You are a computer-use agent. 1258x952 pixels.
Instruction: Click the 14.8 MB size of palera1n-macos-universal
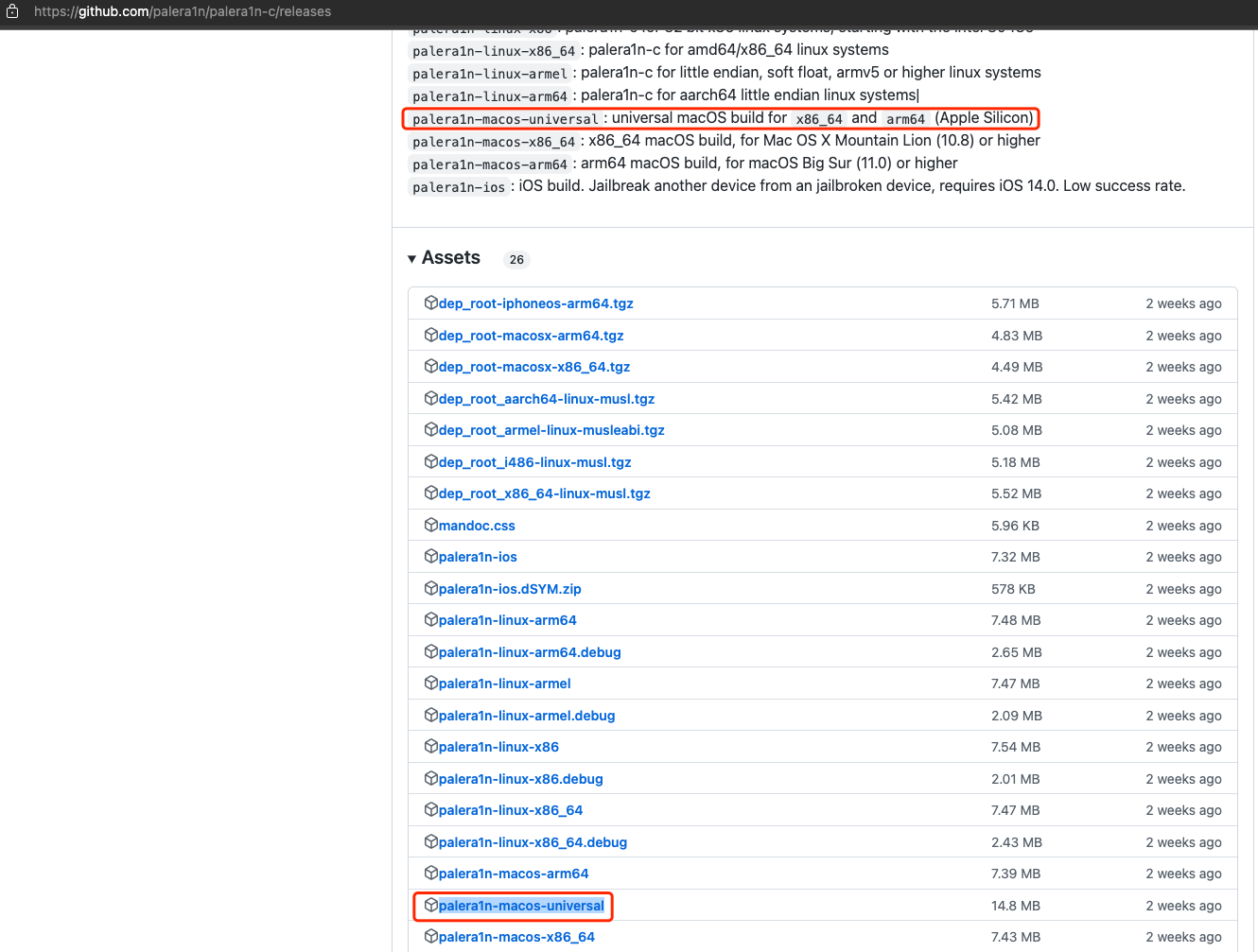1016,906
